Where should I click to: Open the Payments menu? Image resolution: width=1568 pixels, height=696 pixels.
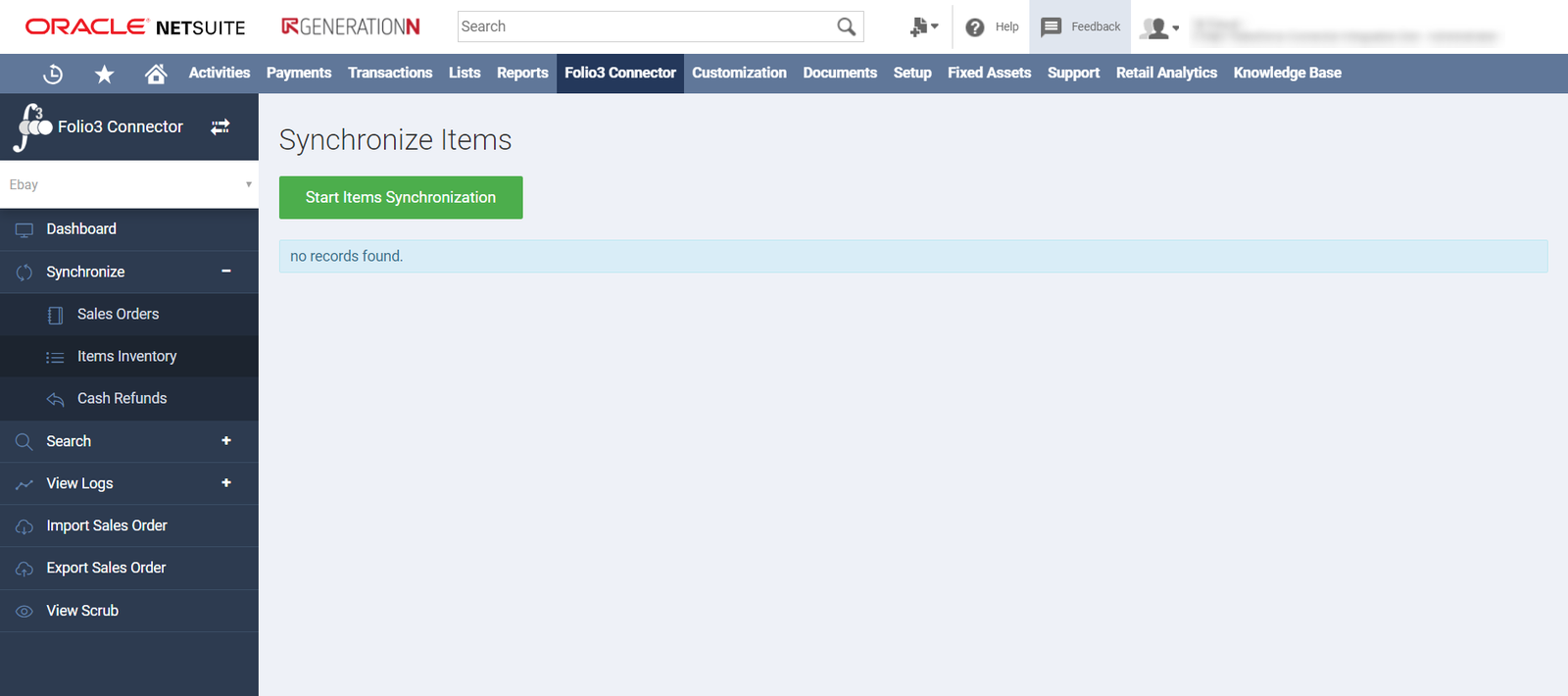point(299,74)
